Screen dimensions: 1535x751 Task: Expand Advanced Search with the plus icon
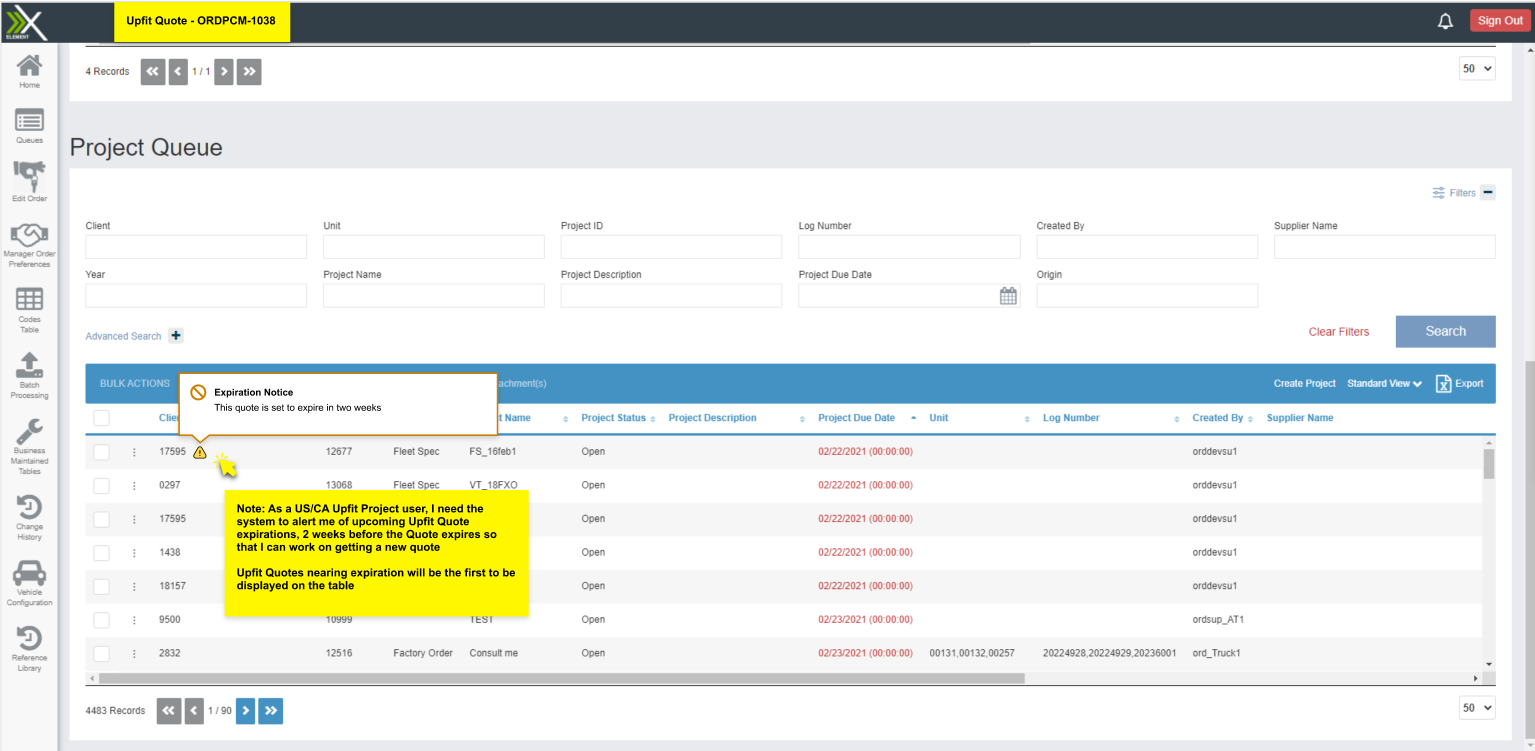tap(176, 336)
